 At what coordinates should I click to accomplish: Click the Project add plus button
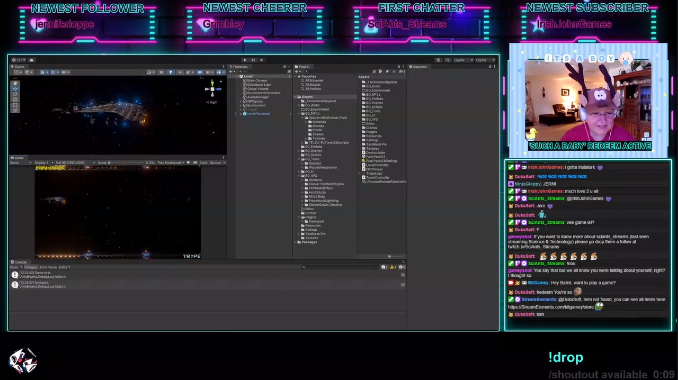tap(297, 71)
